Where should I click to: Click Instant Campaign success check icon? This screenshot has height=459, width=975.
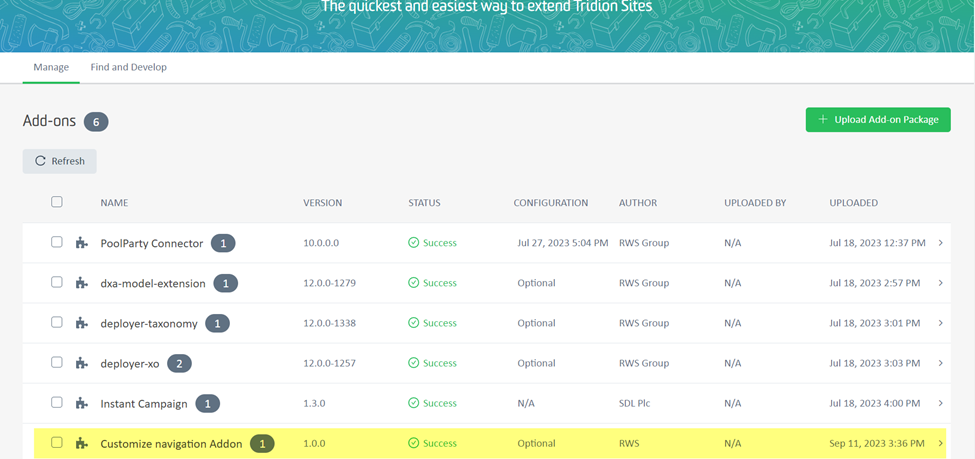point(414,403)
